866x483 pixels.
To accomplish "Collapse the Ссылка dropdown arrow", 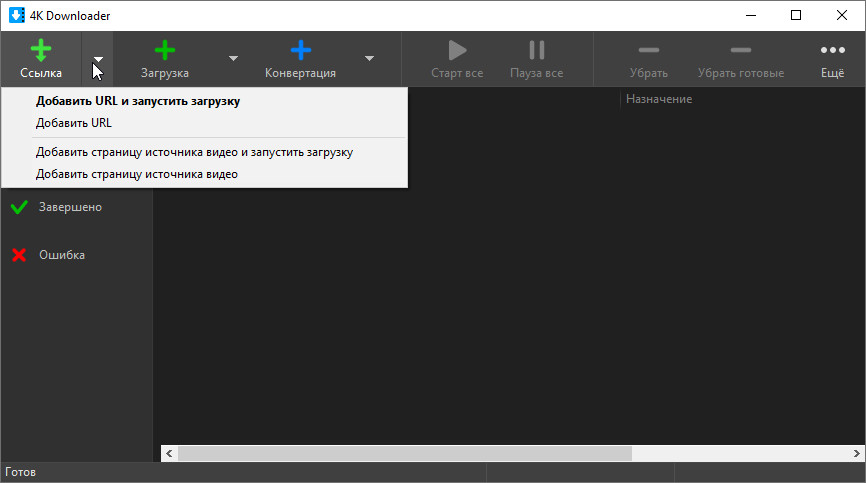I will pyautogui.click(x=98, y=59).
